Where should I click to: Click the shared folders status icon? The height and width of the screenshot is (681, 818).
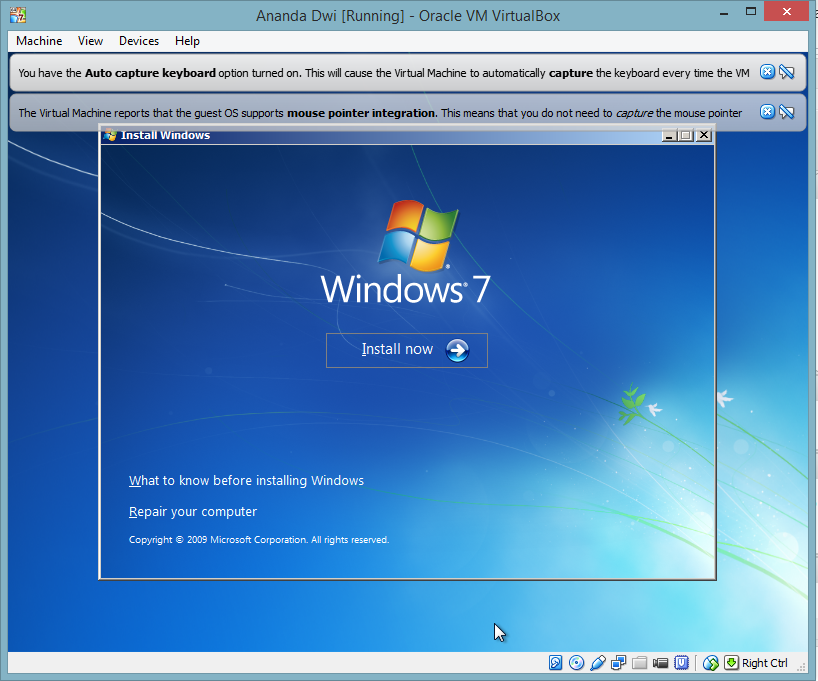[x=640, y=663]
